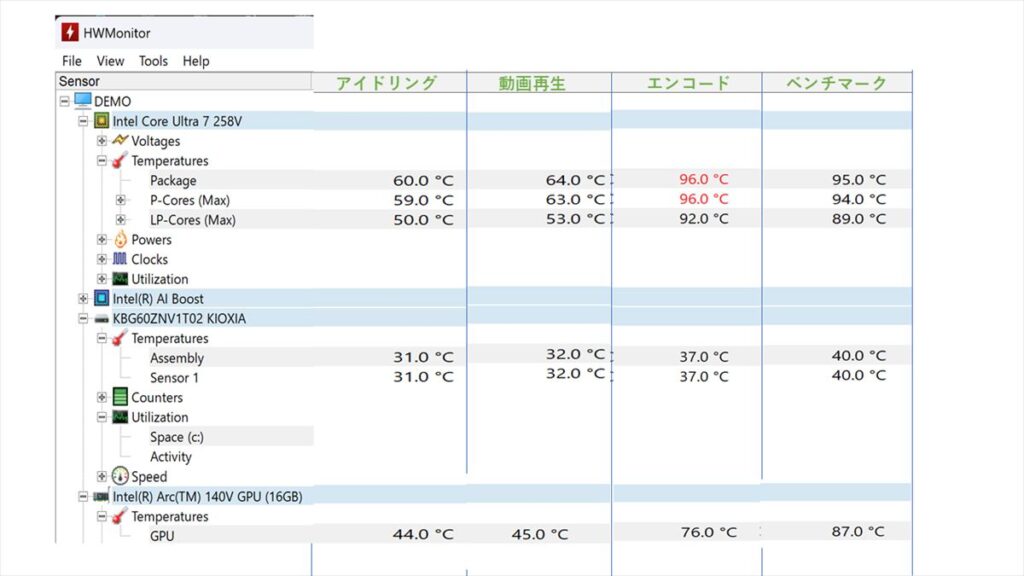1024x576 pixels.
Task: Click the Clocks waveform icon
Action: tap(120, 259)
